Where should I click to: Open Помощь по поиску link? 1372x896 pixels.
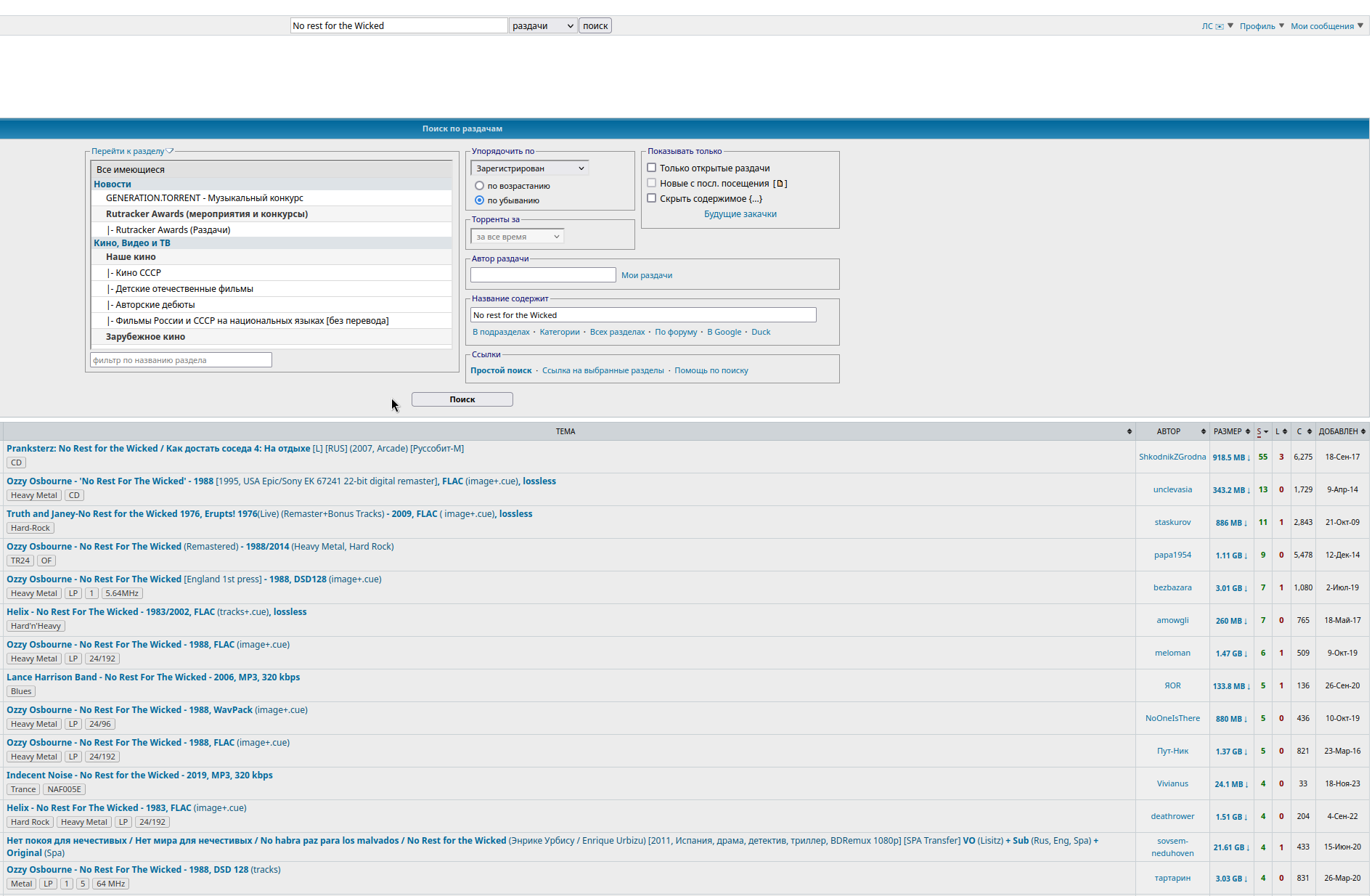(x=711, y=370)
